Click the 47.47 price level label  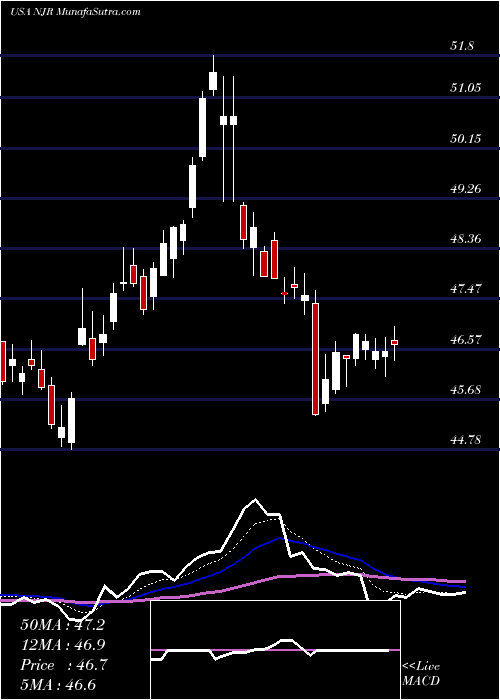465,289
